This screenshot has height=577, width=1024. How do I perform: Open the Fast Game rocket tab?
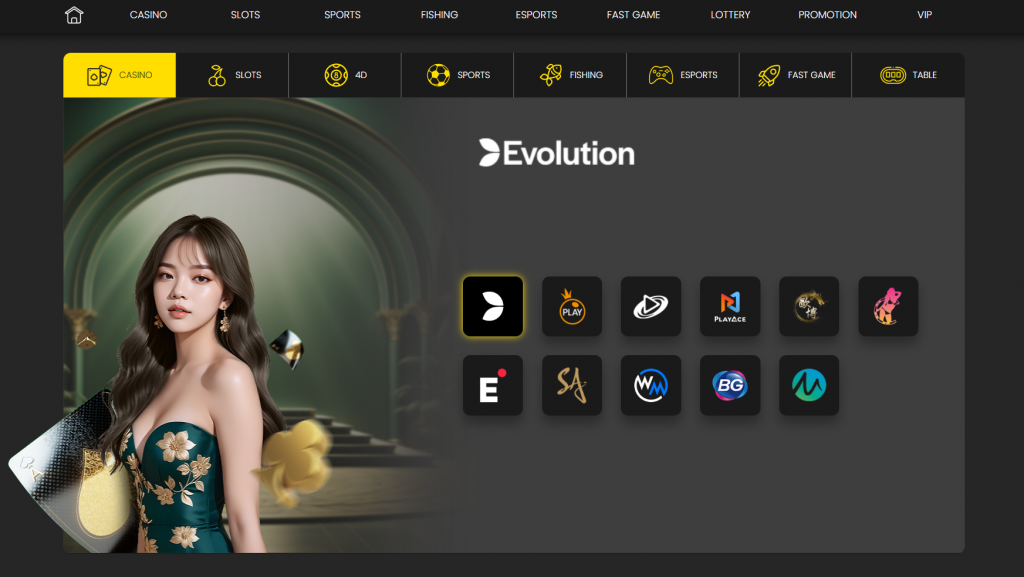click(x=795, y=75)
